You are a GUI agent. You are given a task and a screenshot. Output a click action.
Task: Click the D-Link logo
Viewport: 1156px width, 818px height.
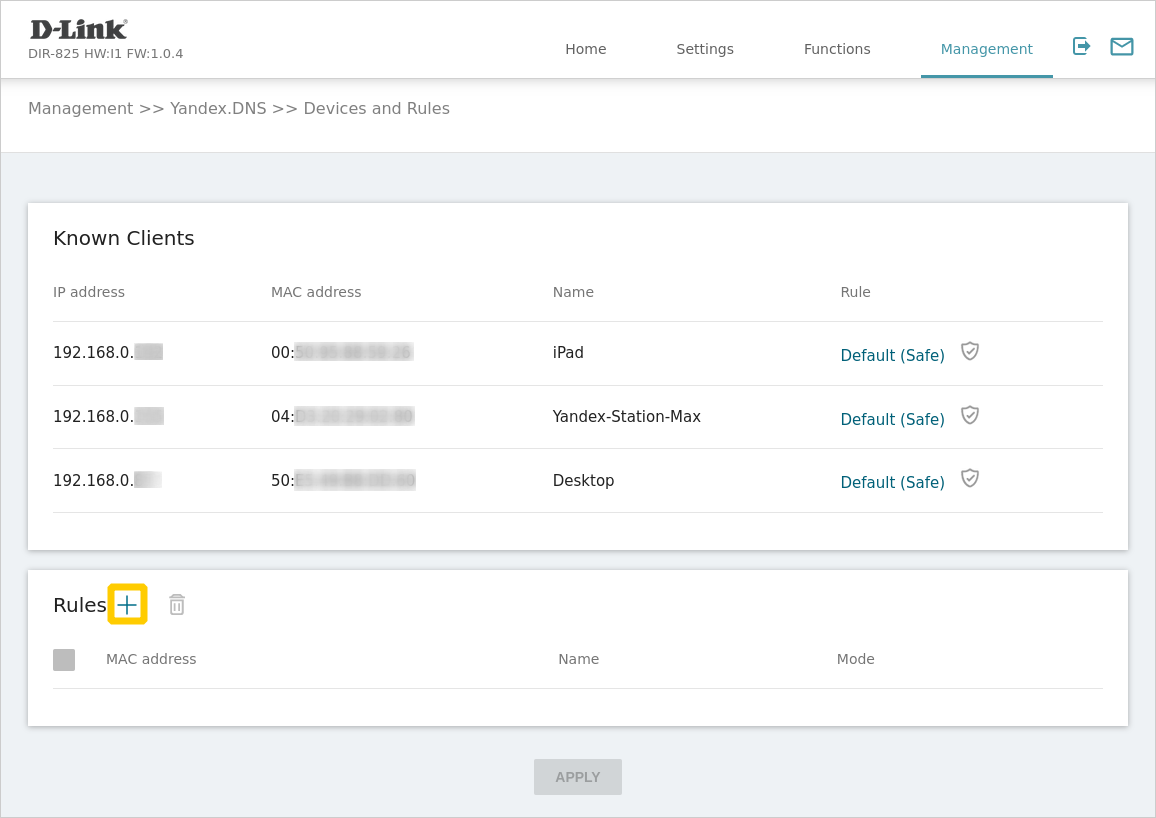click(x=79, y=30)
